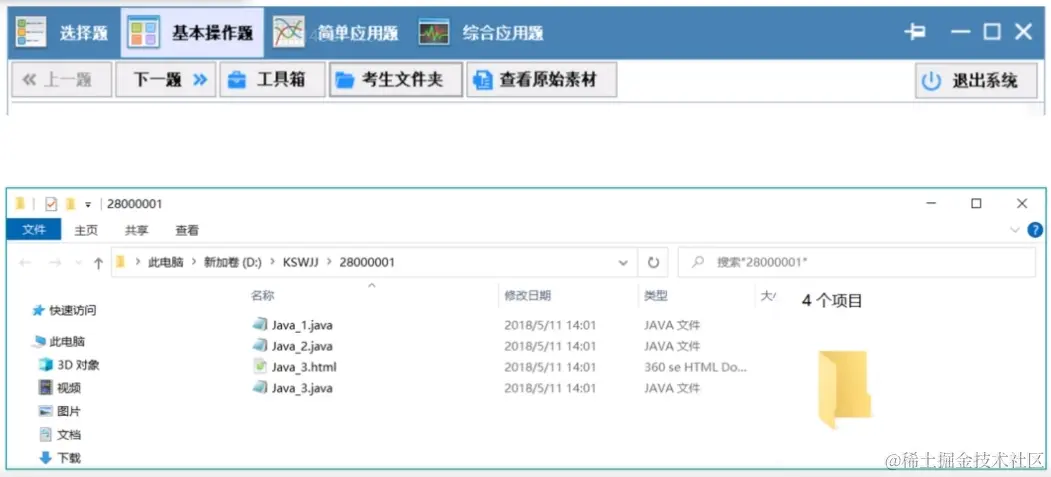Open the 简单应用题 tab
The height and width of the screenshot is (477, 1051).
tap(336, 33)
